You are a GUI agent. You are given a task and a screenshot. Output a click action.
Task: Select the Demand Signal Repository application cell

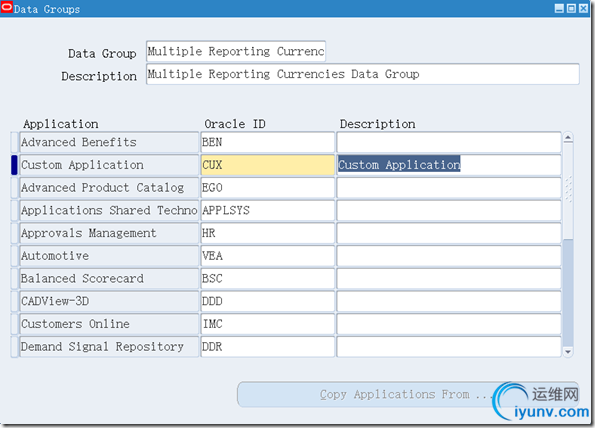point(109,347)
